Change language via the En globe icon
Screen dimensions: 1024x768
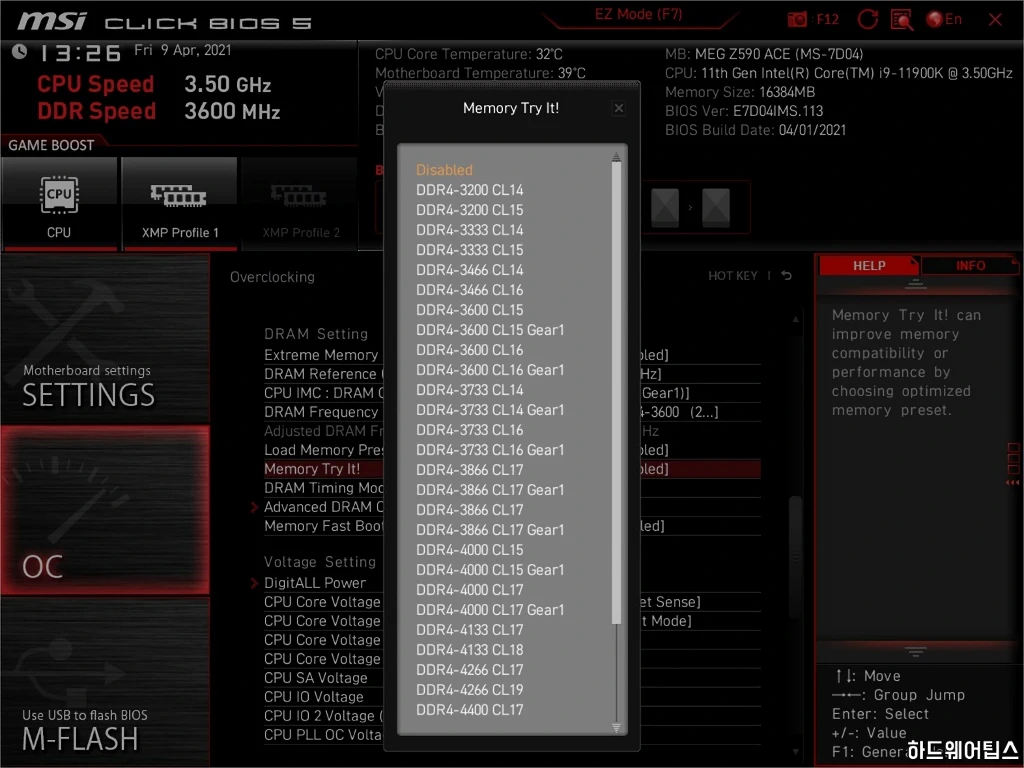coord(944,20)
